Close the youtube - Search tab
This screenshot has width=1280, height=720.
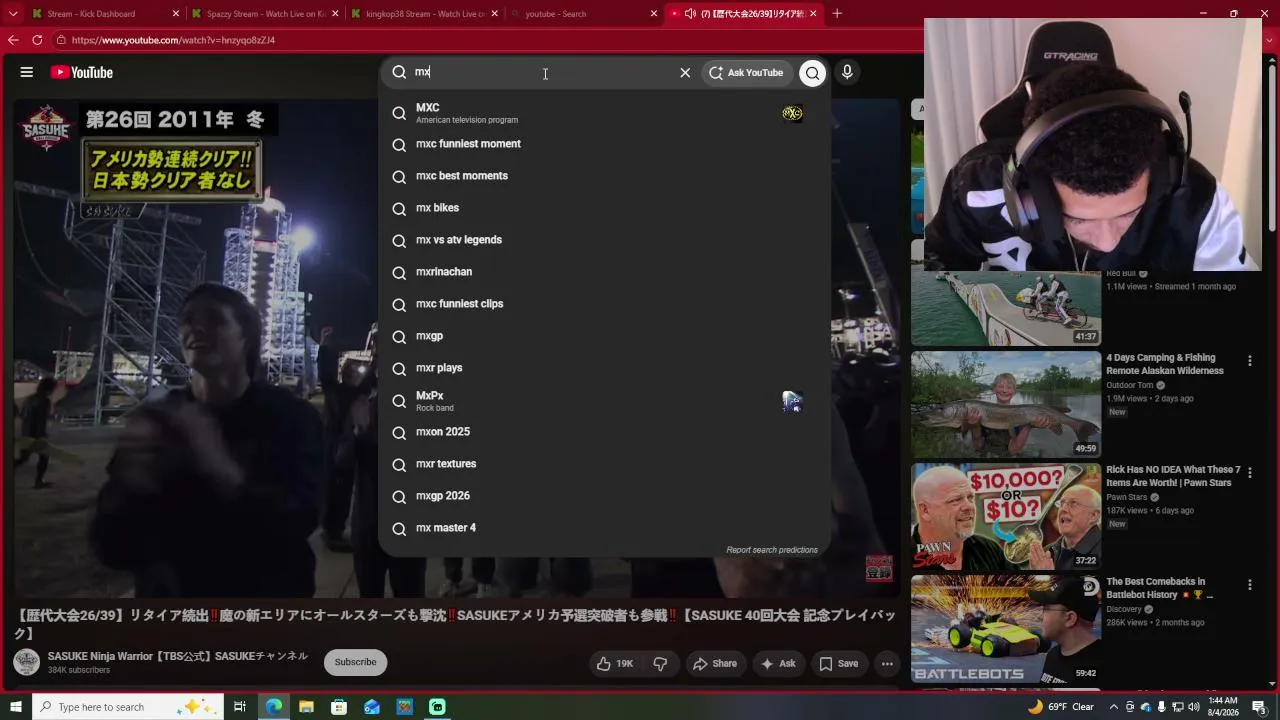click(654, 14)
